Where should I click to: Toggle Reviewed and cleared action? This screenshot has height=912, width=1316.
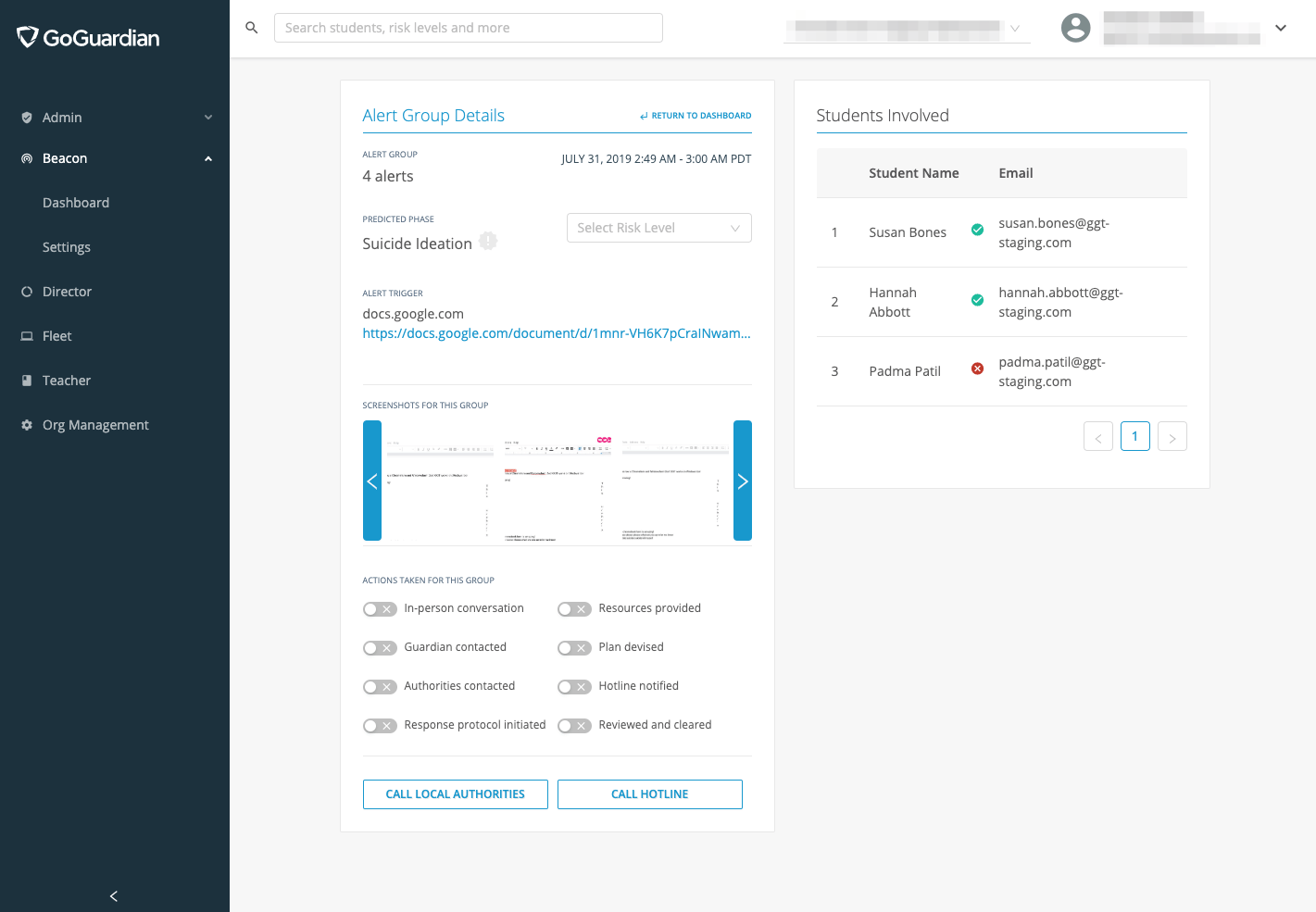(574, 726)
